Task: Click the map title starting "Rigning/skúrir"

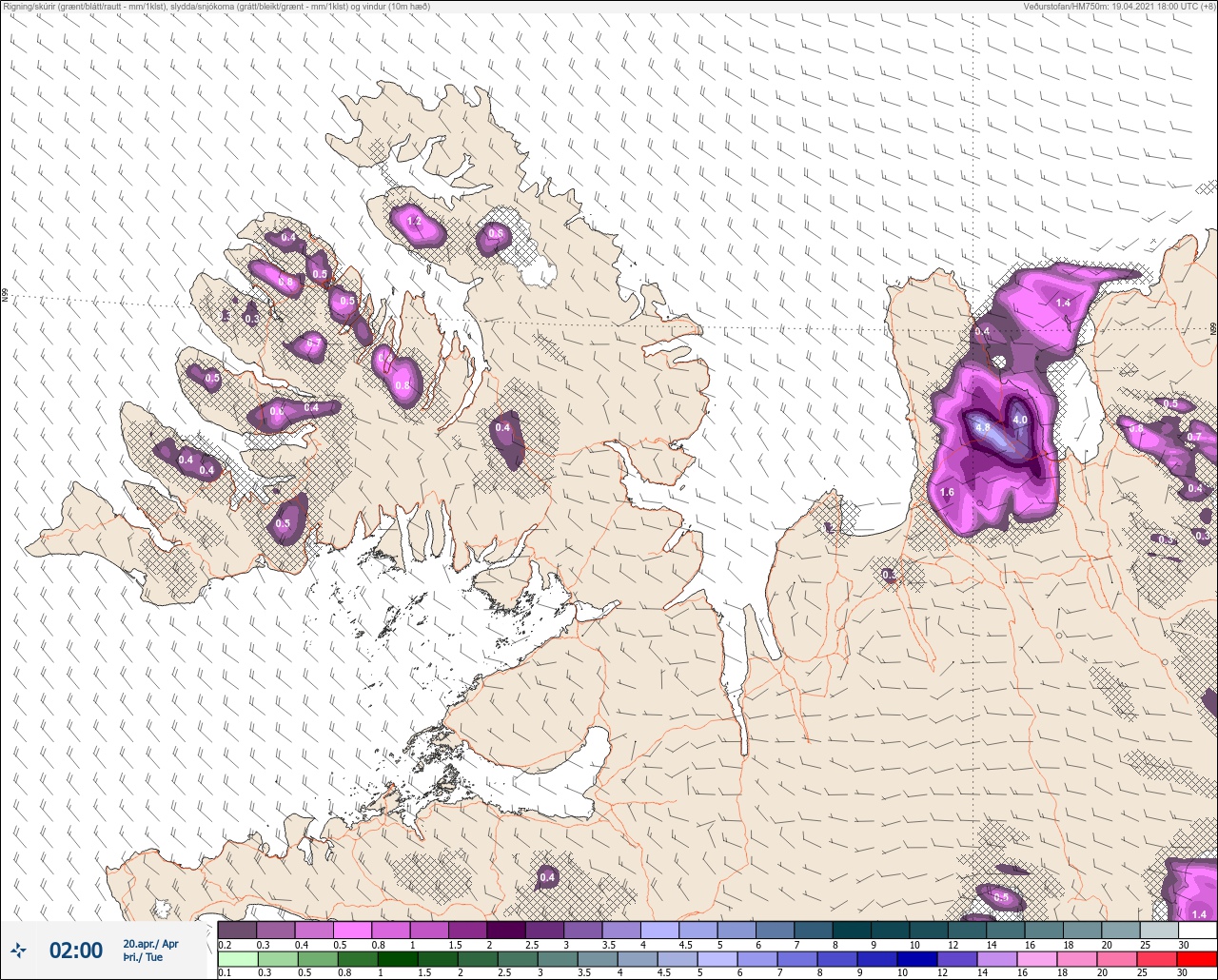Action: tap(217, 6)
